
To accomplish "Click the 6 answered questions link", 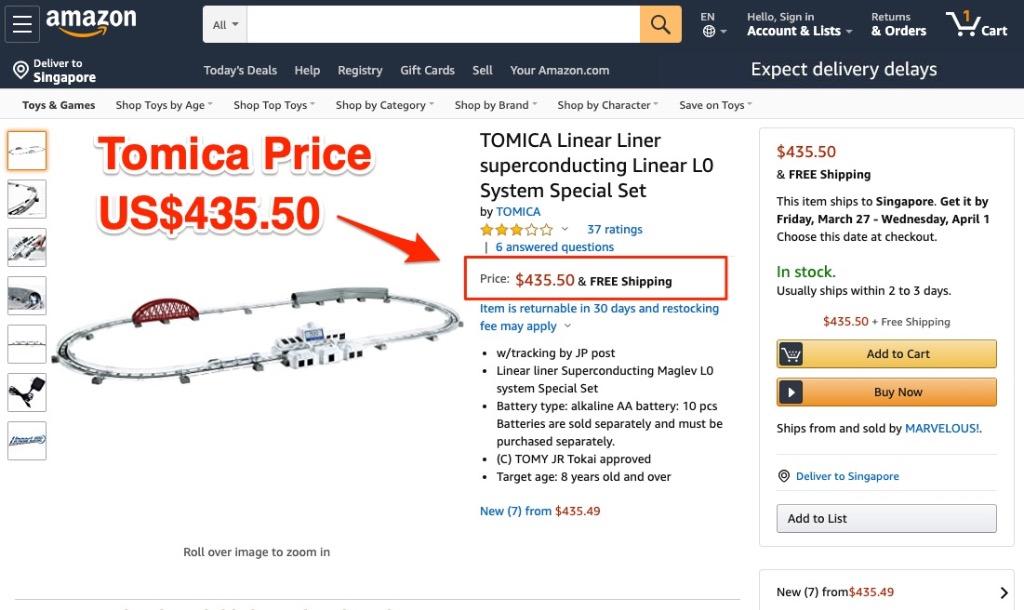I will click(x=554, y=247).
